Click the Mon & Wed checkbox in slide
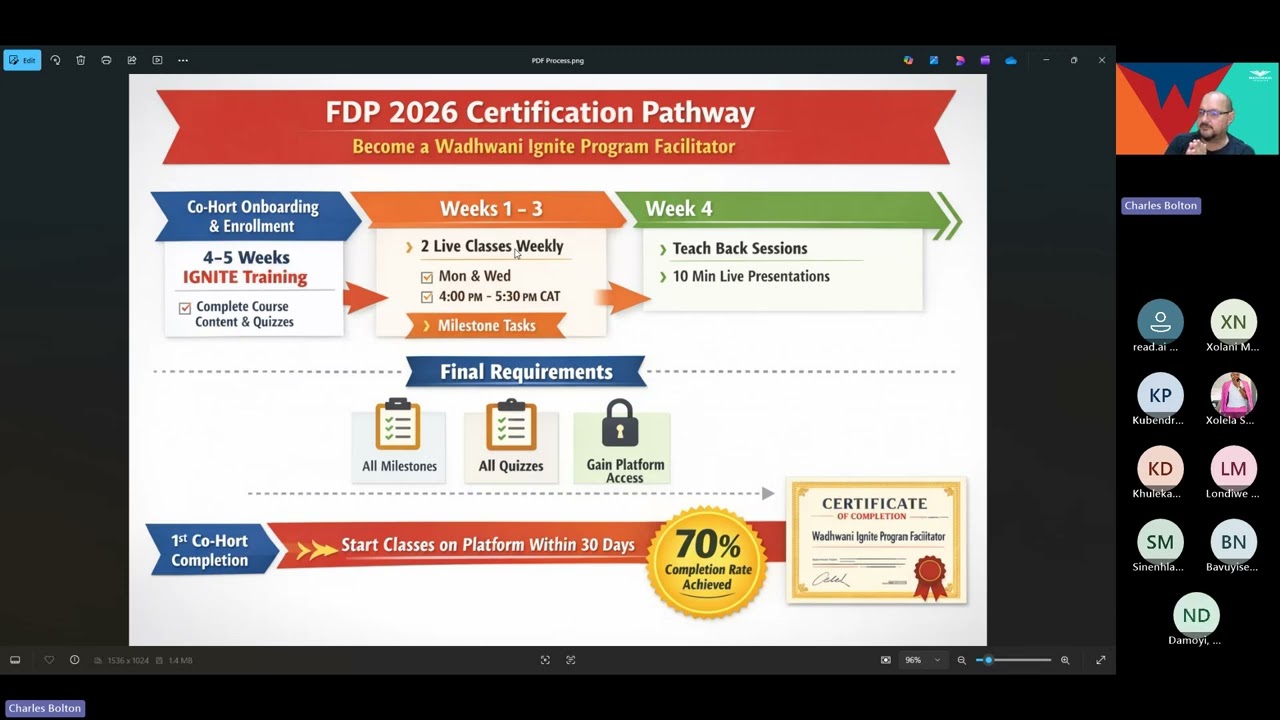1280x720 pixels. click(x=427, y=277)
